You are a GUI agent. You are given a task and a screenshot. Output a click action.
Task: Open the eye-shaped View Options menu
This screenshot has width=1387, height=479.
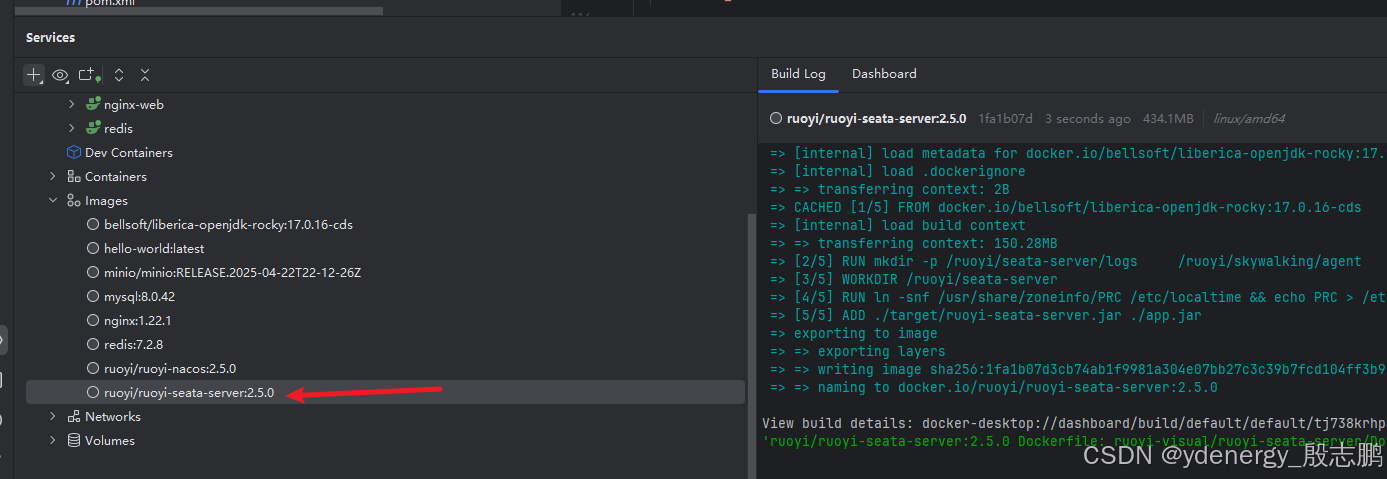point(60,75)
